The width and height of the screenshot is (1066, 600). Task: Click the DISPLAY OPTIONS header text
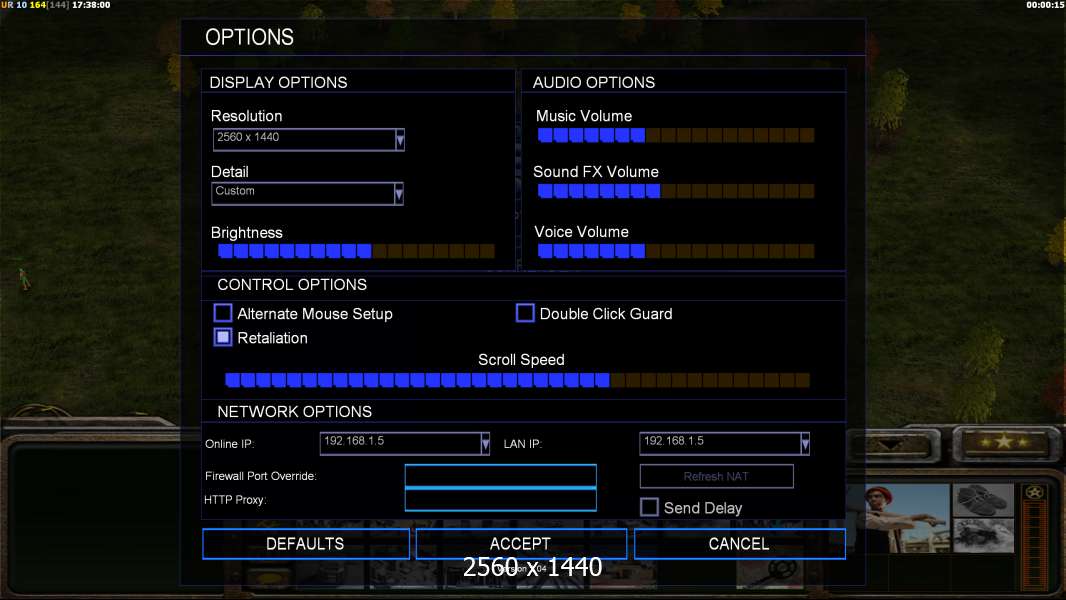278,82
